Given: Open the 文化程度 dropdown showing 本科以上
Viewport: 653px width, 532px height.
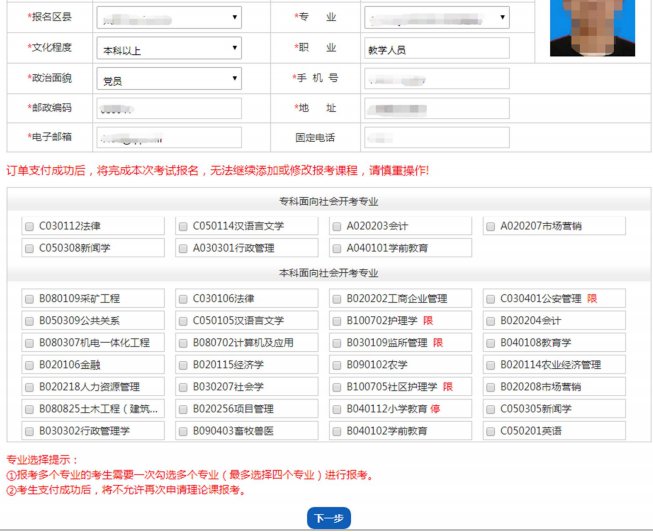Looking at the screenshot, I should 168,48.
